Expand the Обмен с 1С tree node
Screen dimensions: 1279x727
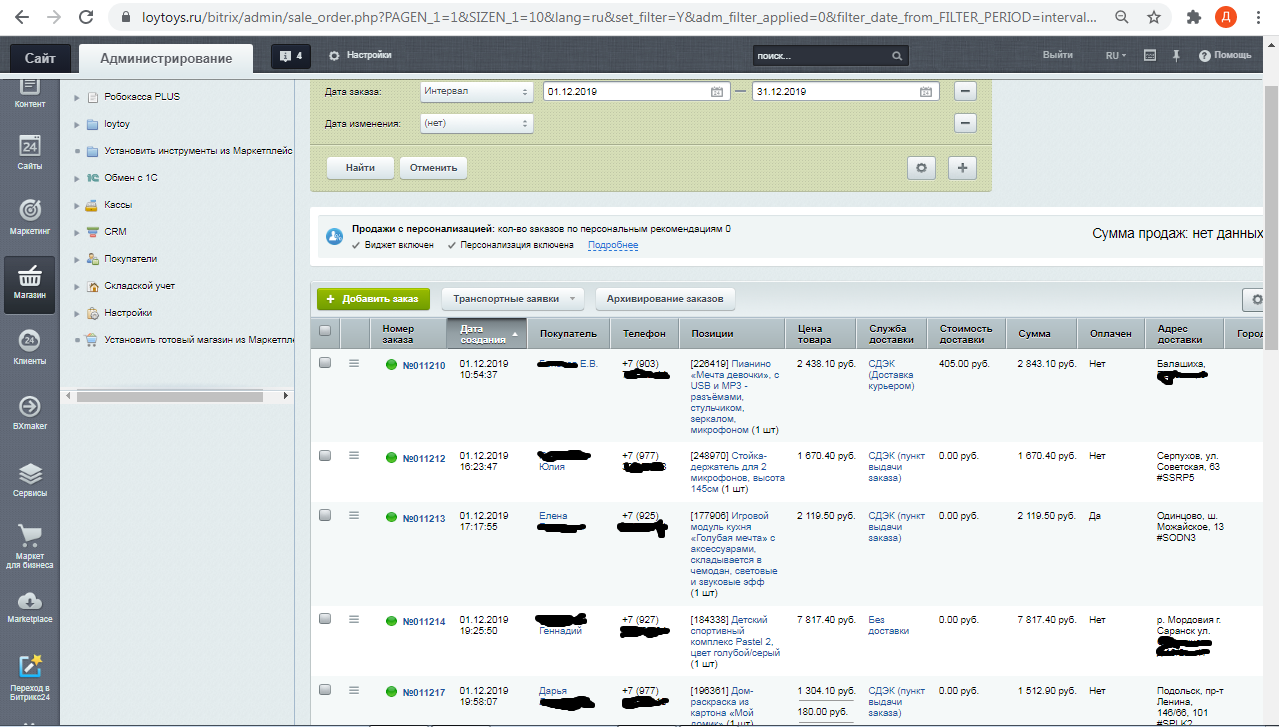77,178
